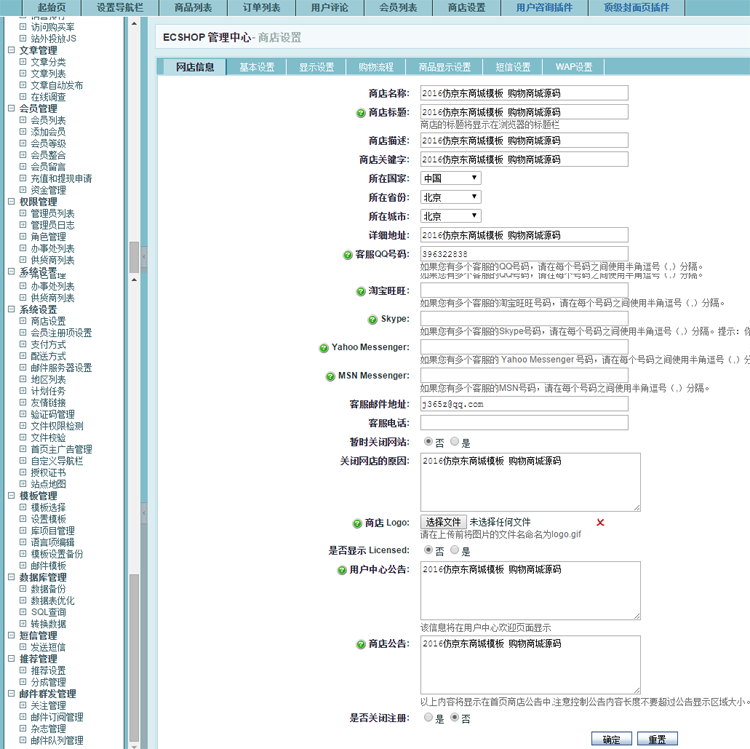The height and width of the screenshot is (749, 750).
Task: Click plus icon next to 关注管理
Action: (22, 705)
